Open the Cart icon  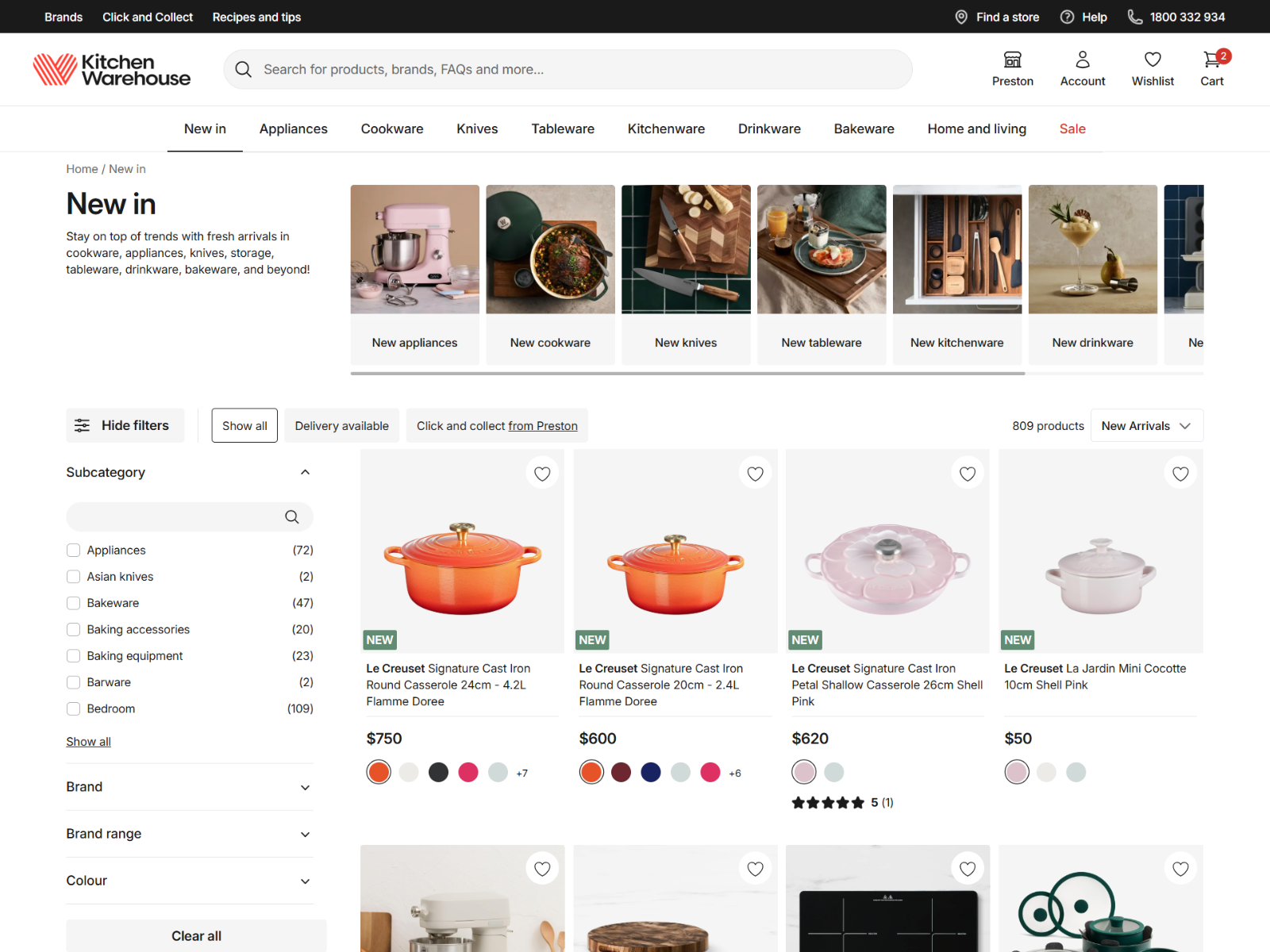[1212, 59]
